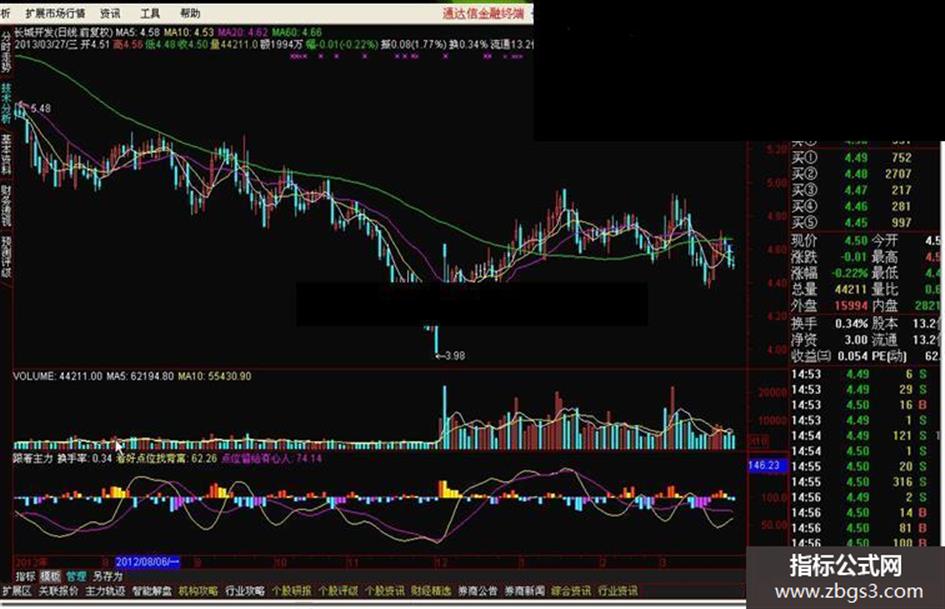Click the 净资 3.00 quote field
Viewport: 945px width, 609px height.
pyautogui.click(x=829, y=340)
